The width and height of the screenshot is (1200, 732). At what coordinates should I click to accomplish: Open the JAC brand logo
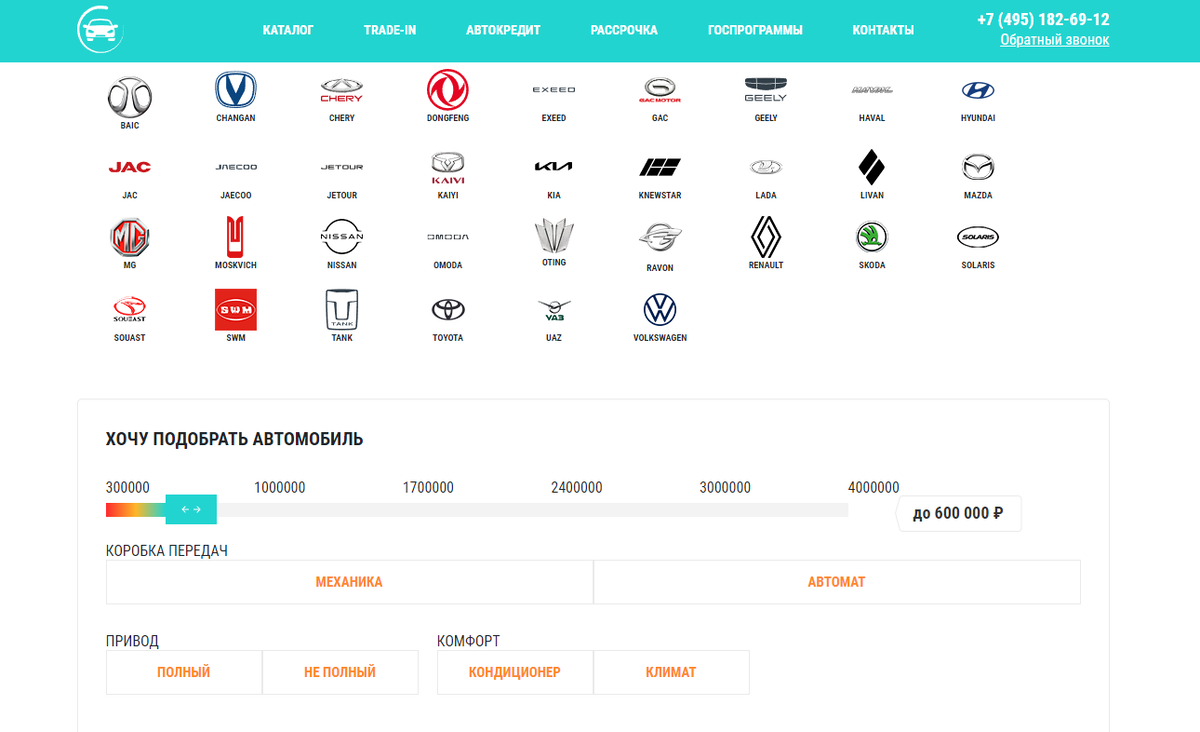point(130,167)
